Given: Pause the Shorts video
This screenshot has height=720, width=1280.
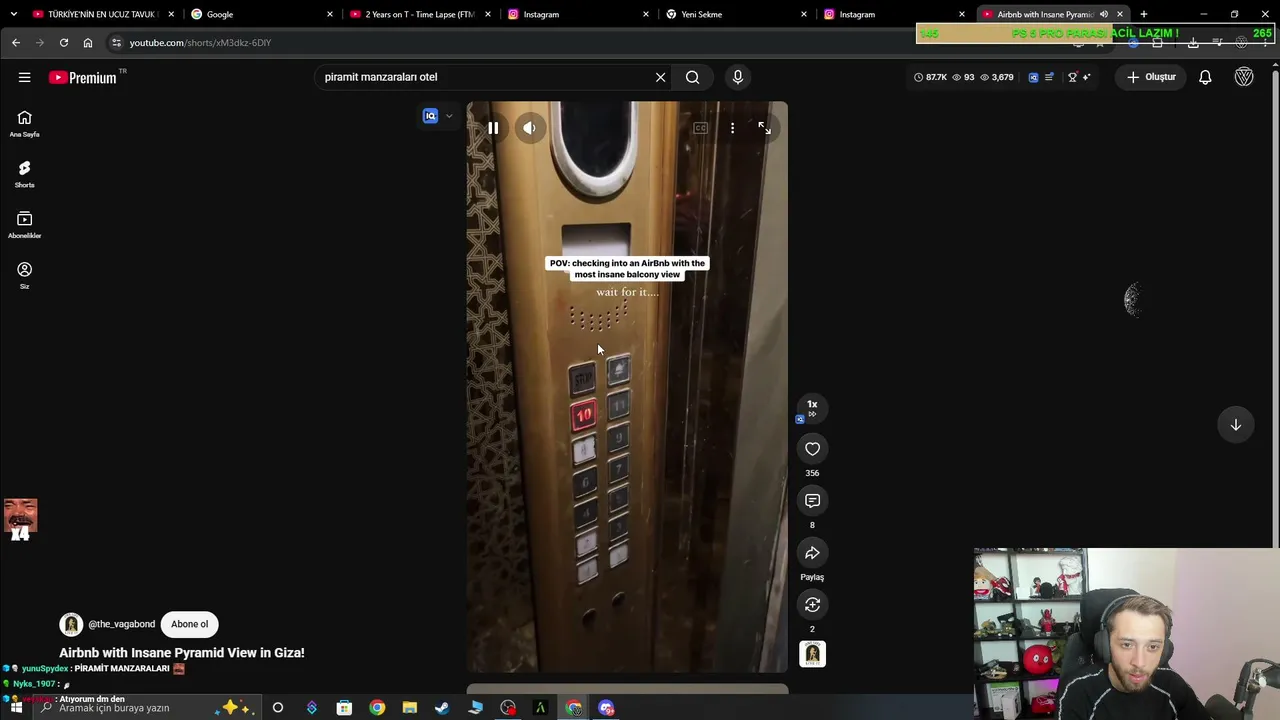Looking at the screenshot, I should [x=493, y=128].
